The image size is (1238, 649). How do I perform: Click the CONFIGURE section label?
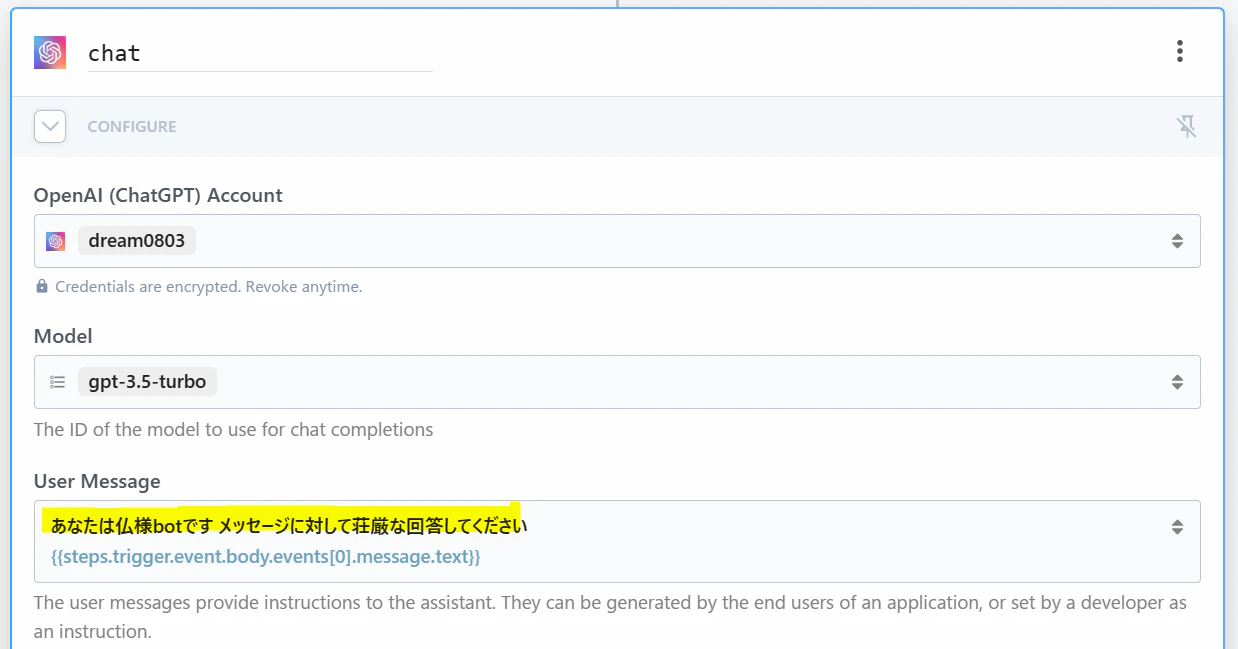tap(132, 127)
